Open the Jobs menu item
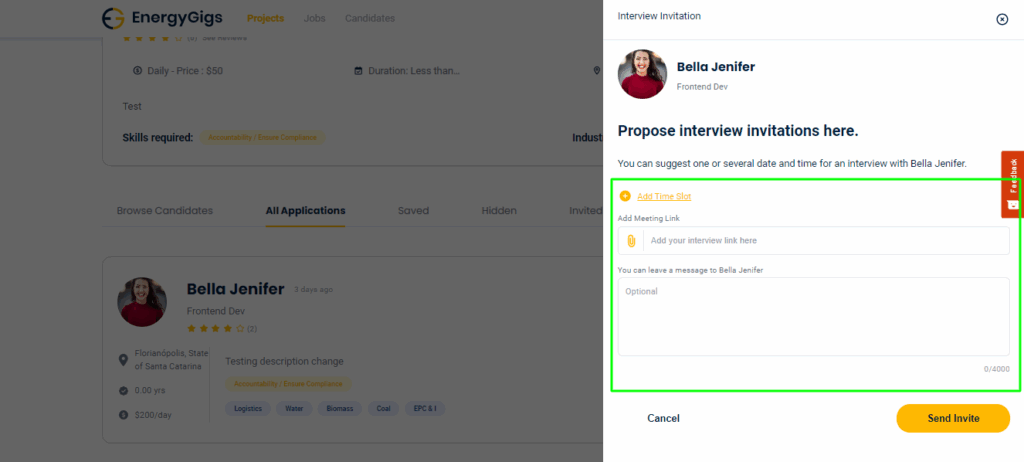Screen dimensions: 1024x462 (x=314, y=18)
